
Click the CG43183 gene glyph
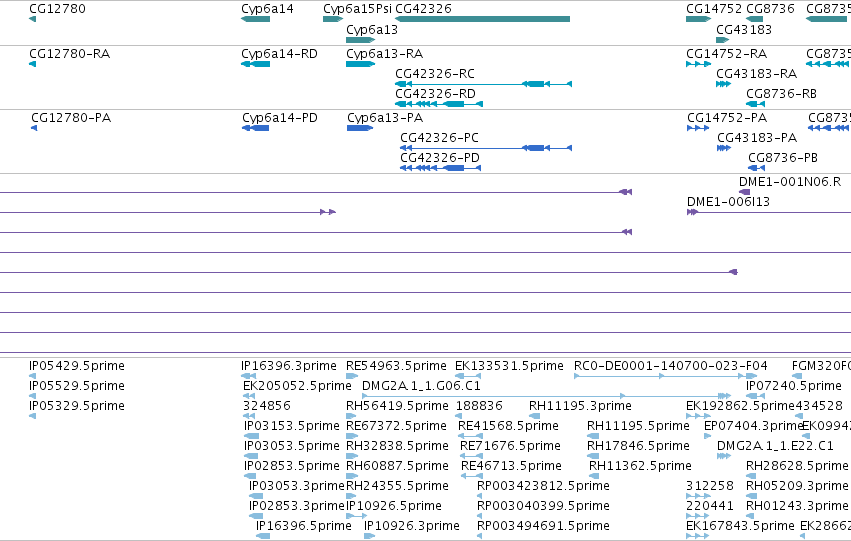(x=722, y=40)
